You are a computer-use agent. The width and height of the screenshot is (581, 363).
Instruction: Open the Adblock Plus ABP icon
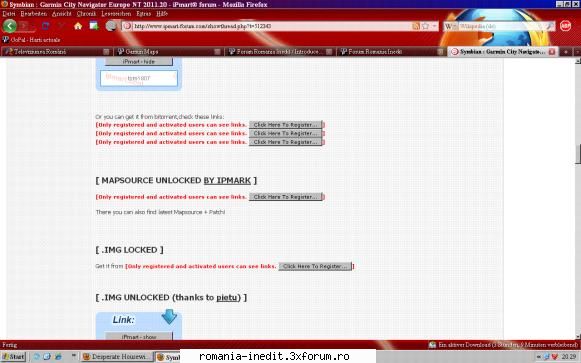(565, 26)
